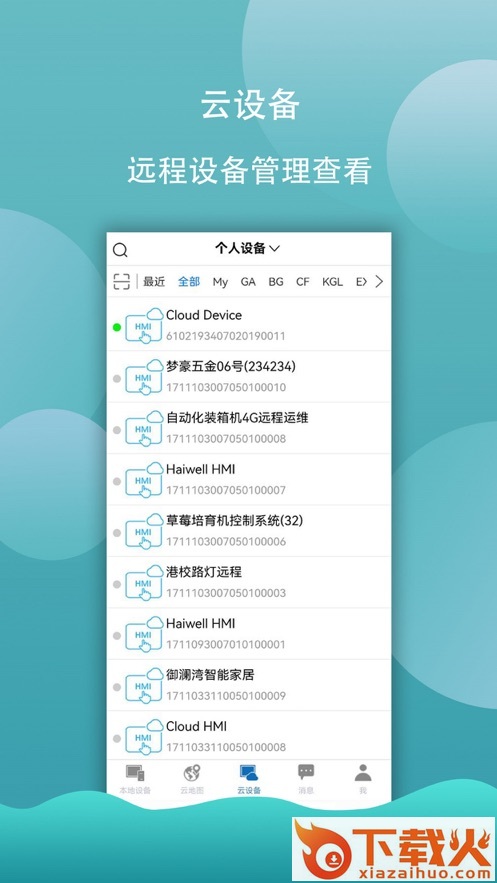
Task: Select serial number 1711103007050100007
Action: tap(226, 490)
